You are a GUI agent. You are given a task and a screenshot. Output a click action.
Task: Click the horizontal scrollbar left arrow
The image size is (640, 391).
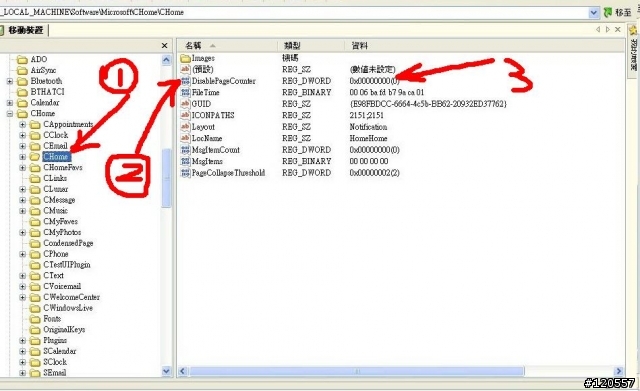pyautogui.click(x=182, y=371)
